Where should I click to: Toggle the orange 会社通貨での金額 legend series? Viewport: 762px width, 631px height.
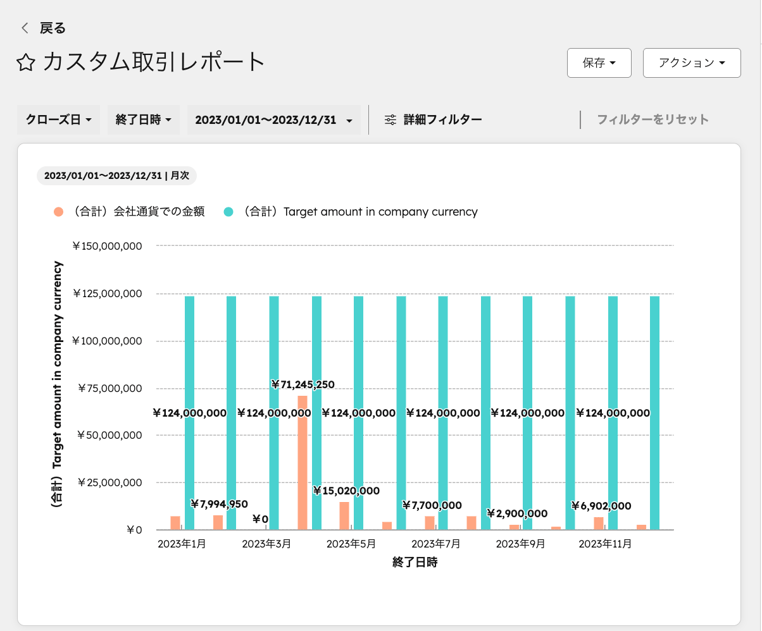pyautogui.click(x=138, y=212)
